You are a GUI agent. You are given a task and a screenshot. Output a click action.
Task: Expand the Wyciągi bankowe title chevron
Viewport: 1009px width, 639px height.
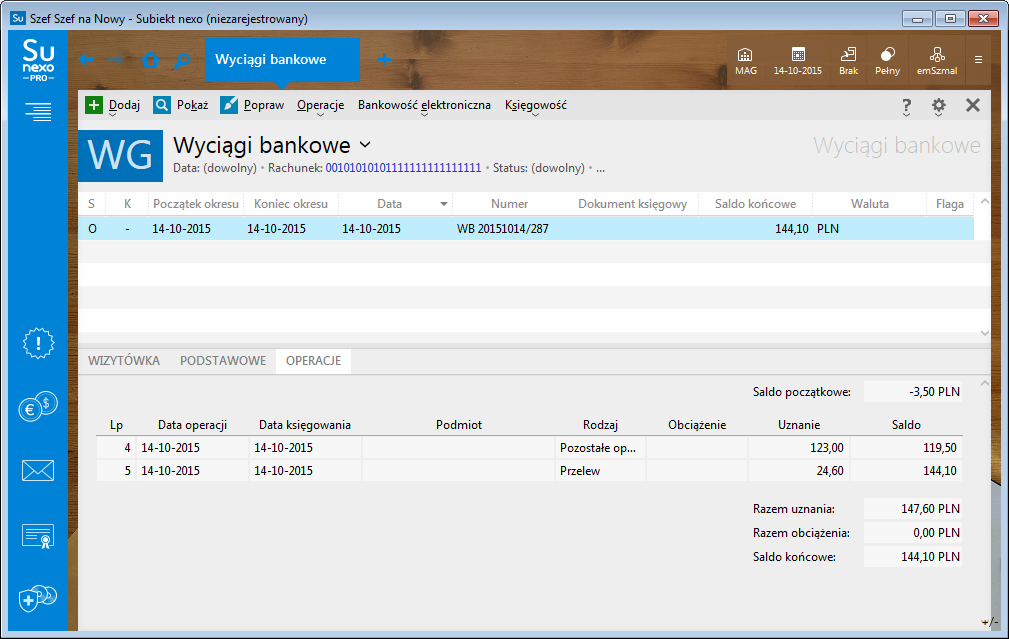click(365, 145)
